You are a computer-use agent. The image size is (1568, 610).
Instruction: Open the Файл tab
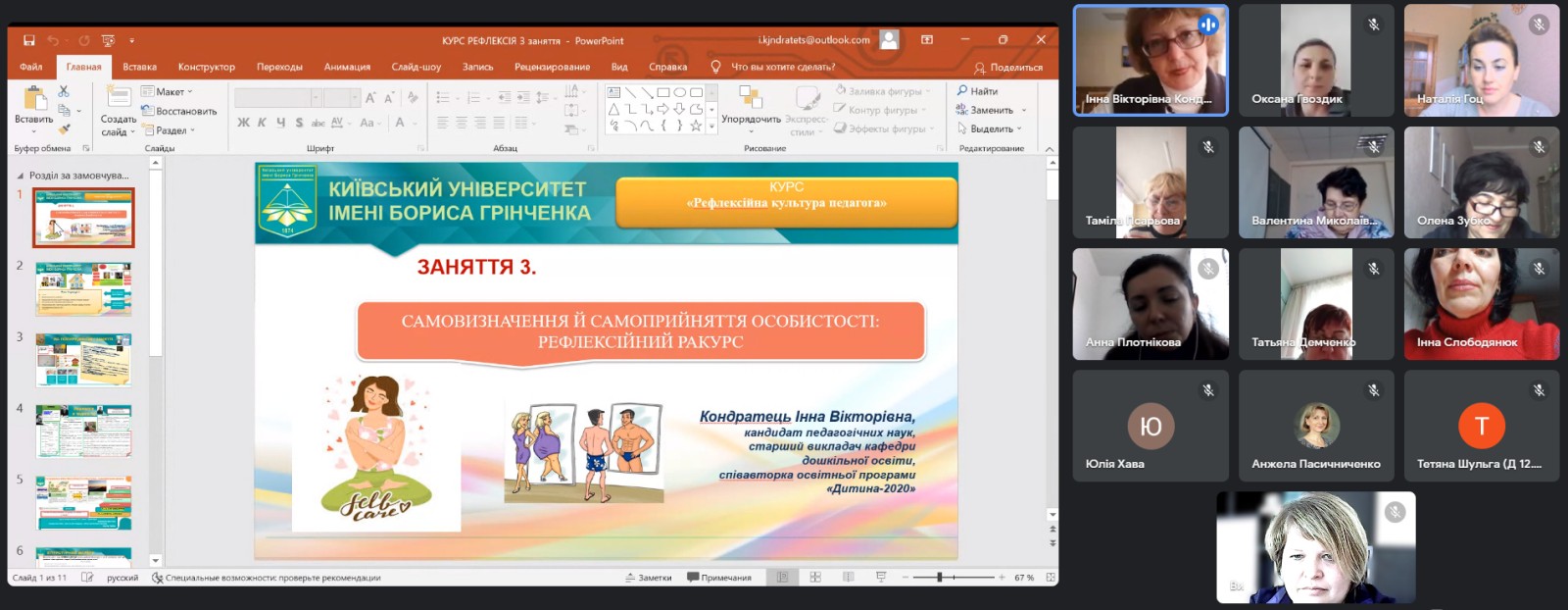[x=31, y=67]
